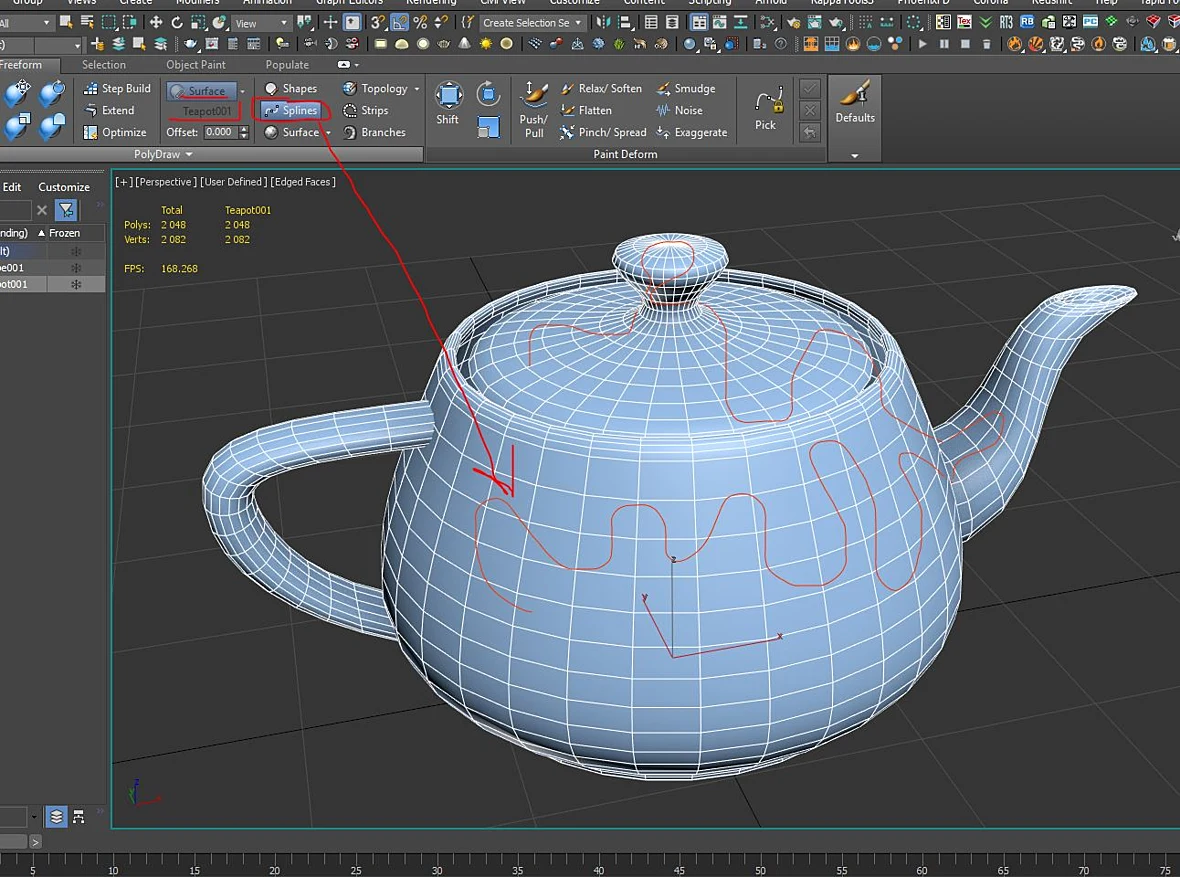The image size is (1180, 877).
Task: Toggle the Angle Snap button
Action: 399,22
